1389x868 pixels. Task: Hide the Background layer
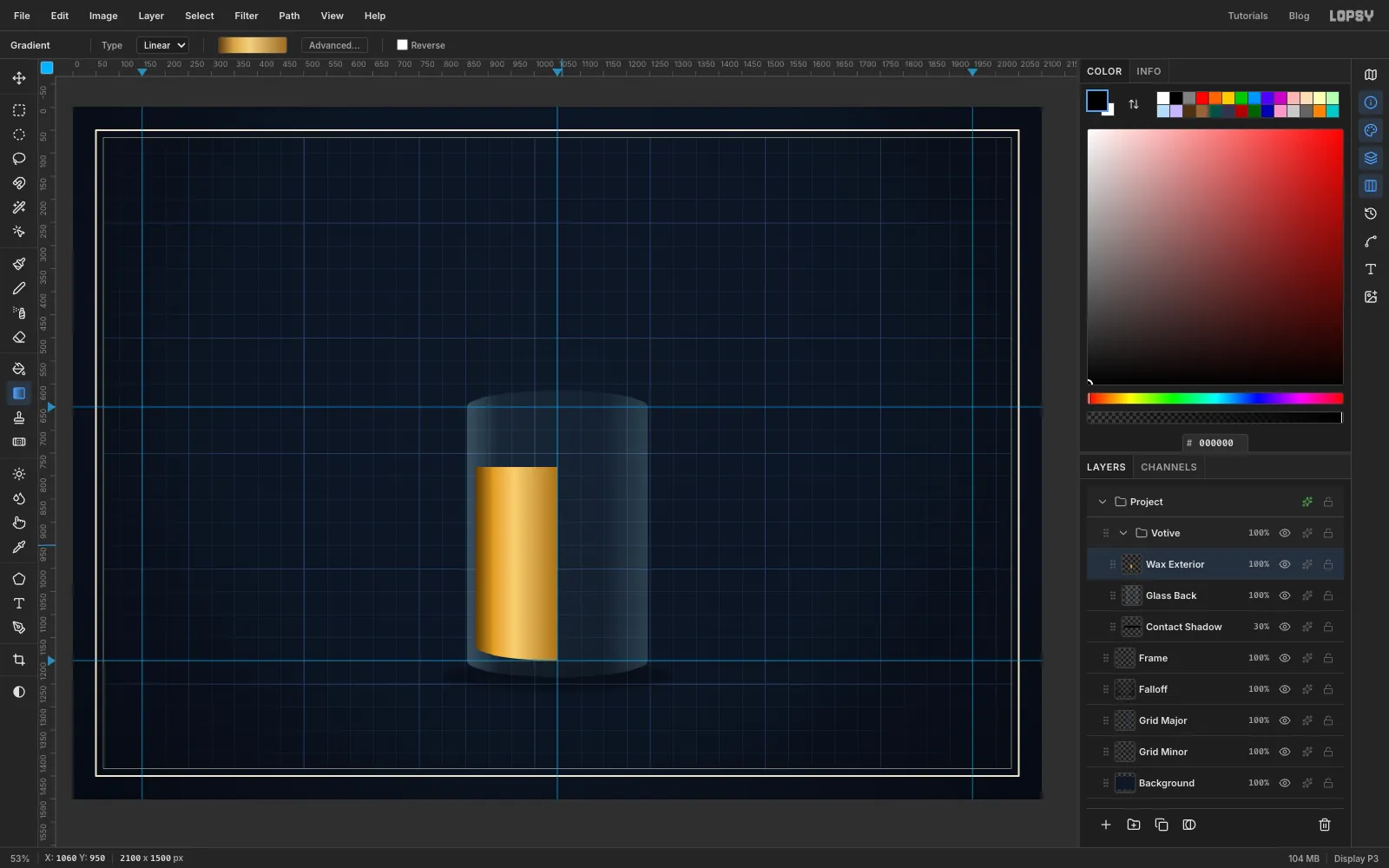pyautogui.click(x=1285, y=783)
